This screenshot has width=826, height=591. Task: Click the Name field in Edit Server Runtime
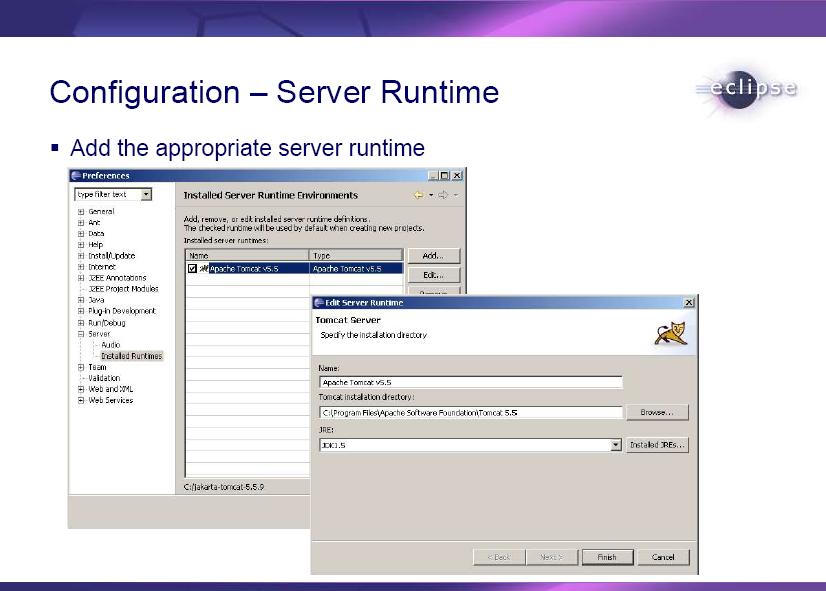[x=470, y=382]
